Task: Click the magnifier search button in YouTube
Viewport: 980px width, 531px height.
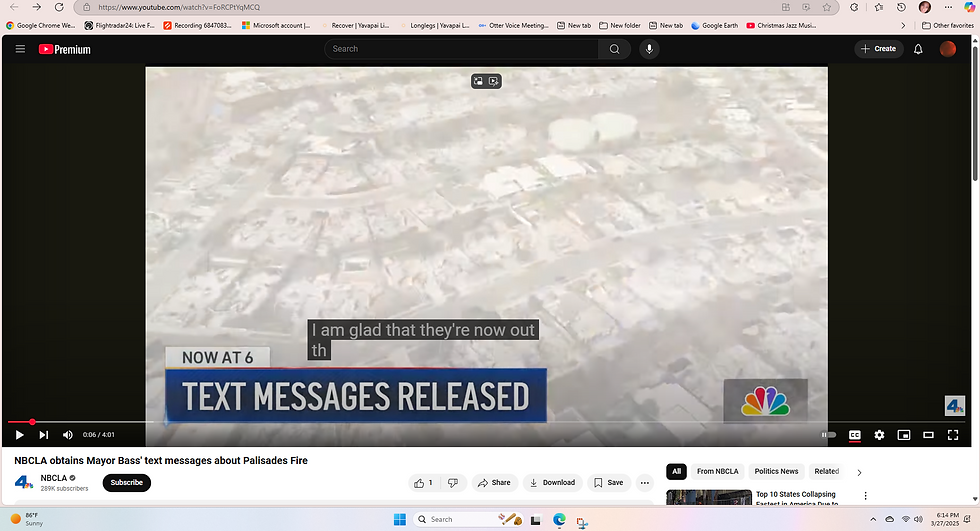Action: pos(614,49)
